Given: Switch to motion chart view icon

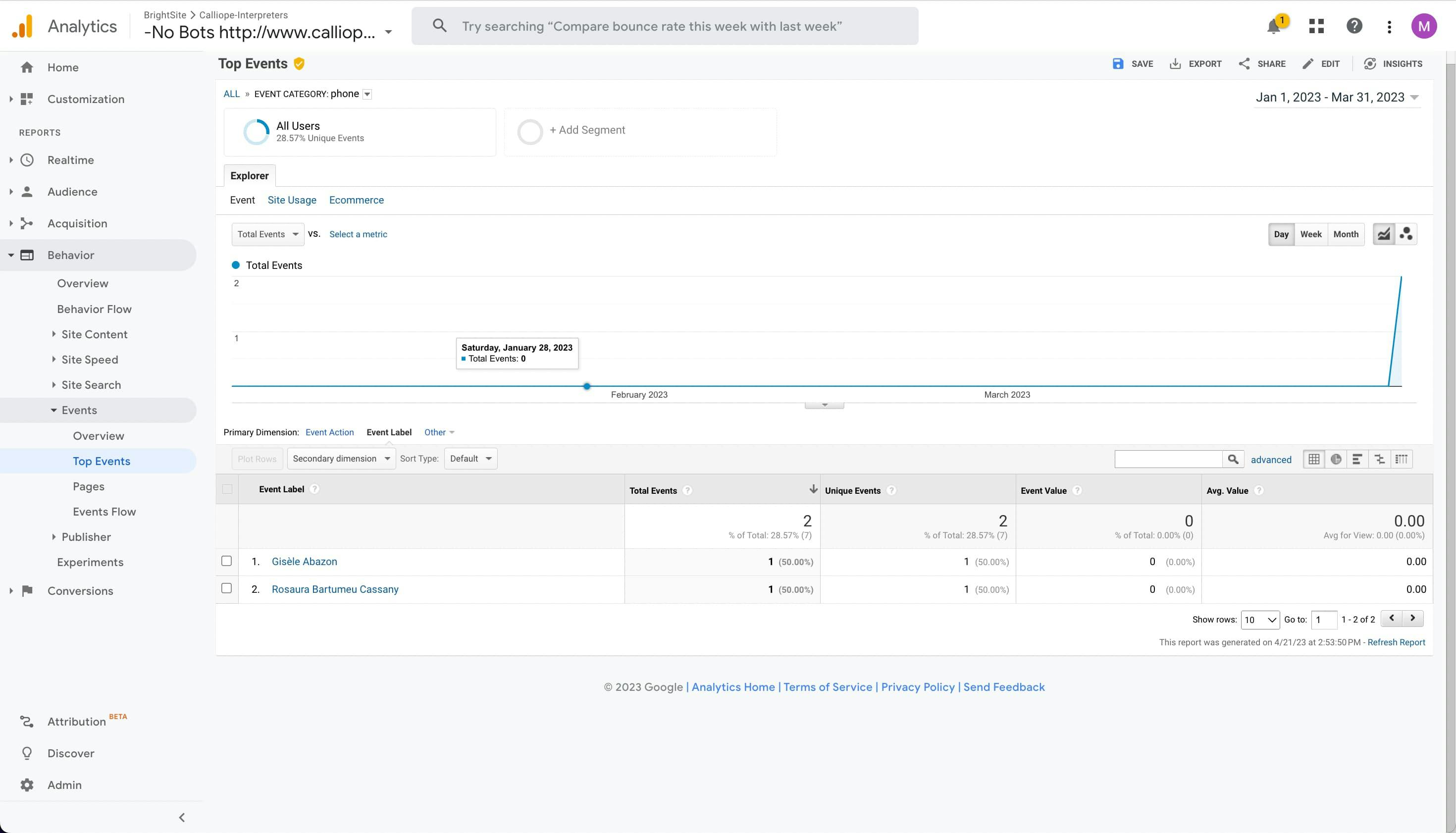Looking at the screenshot, I should [x=1405, y=234].
